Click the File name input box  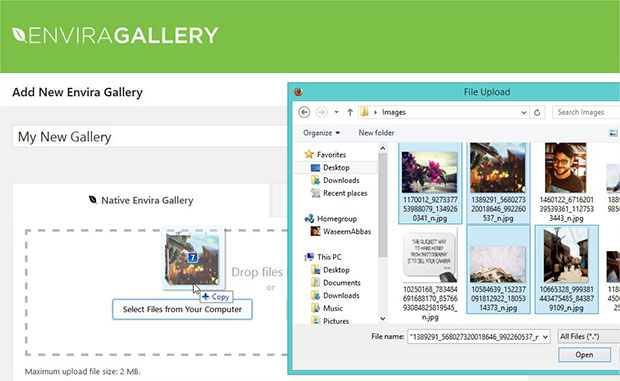(x=479, y=337)
